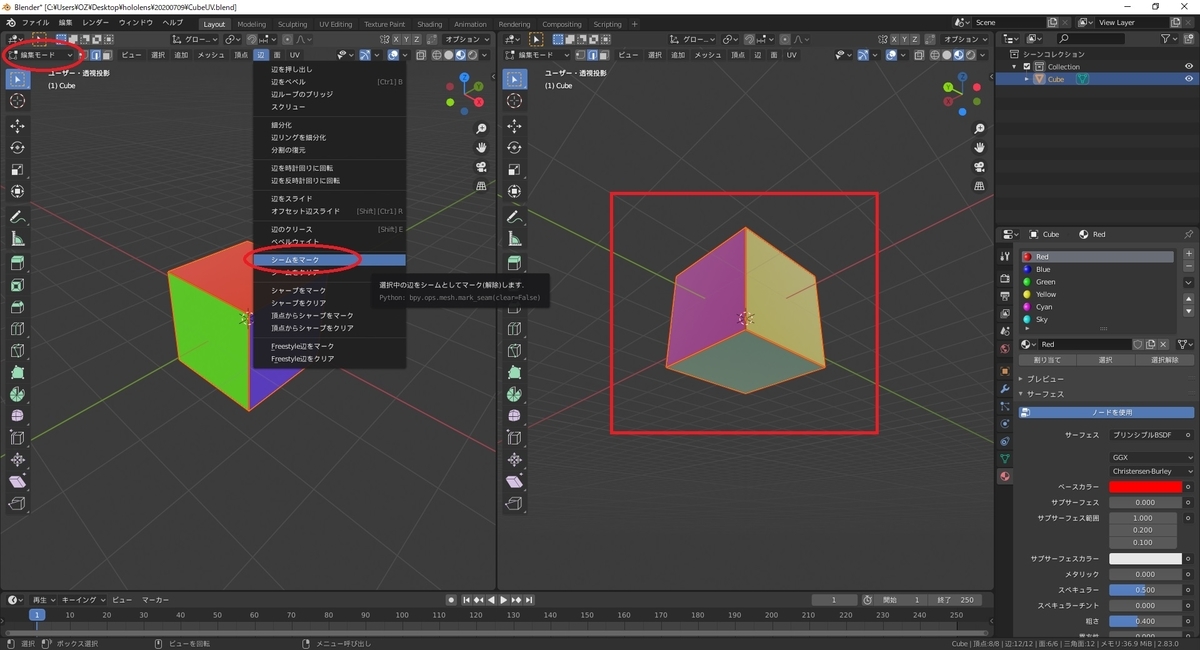Screen dimensions: 1200x650
Task: Enable face select mode in left viewport
Action: (107, 55)
